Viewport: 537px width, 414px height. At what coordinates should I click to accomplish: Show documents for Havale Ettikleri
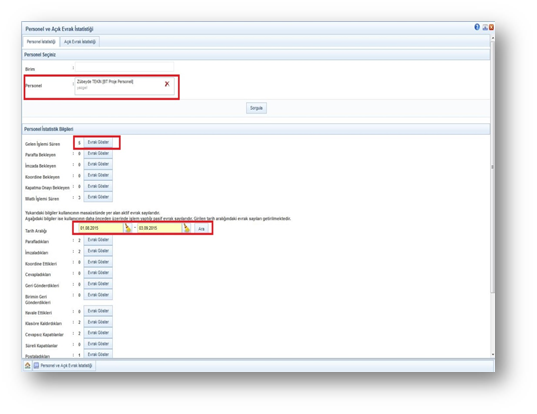click(x=98, y=311)
